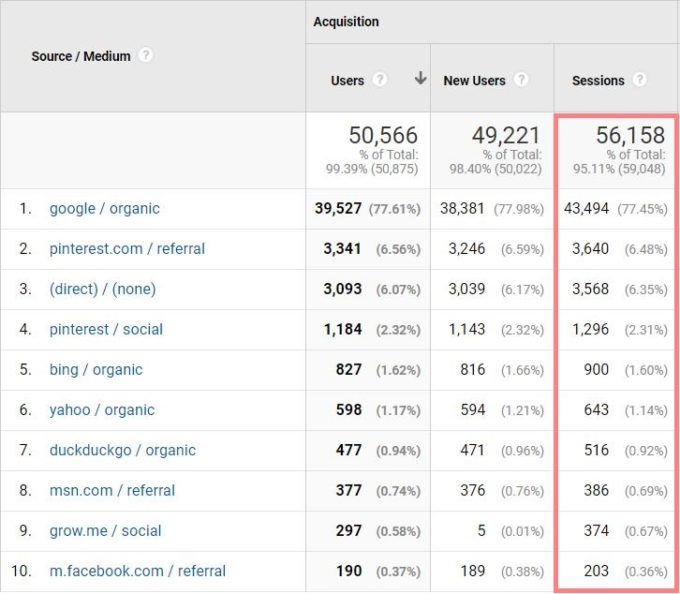Open pinterest / social source link
Screen dimensions: 680x594
click(x=106, y=330)
